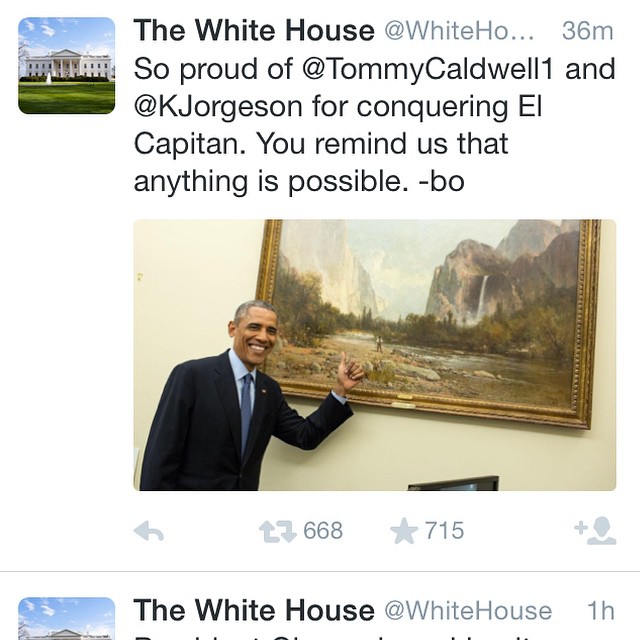The height and width of the screenshot is (640, 640).
Task: Tap the follow user icon
Action: [595, 531]
